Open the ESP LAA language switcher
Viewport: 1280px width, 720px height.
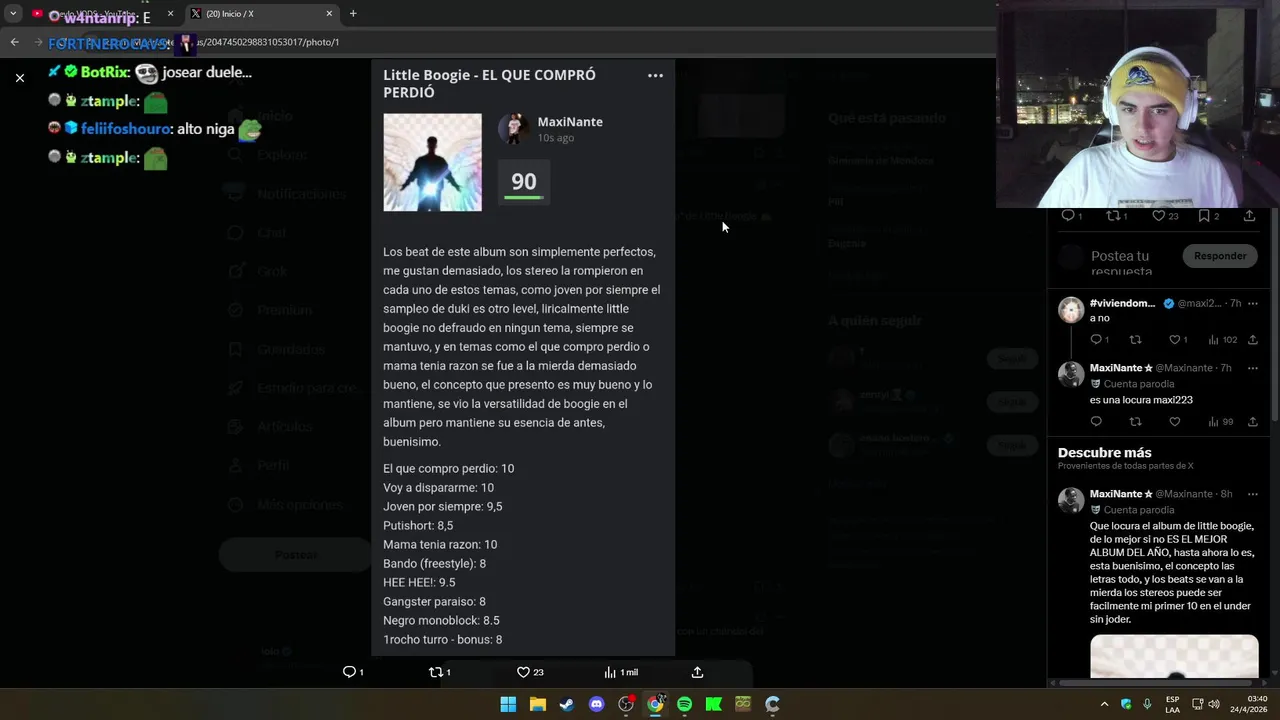[x=1172, y=704]
